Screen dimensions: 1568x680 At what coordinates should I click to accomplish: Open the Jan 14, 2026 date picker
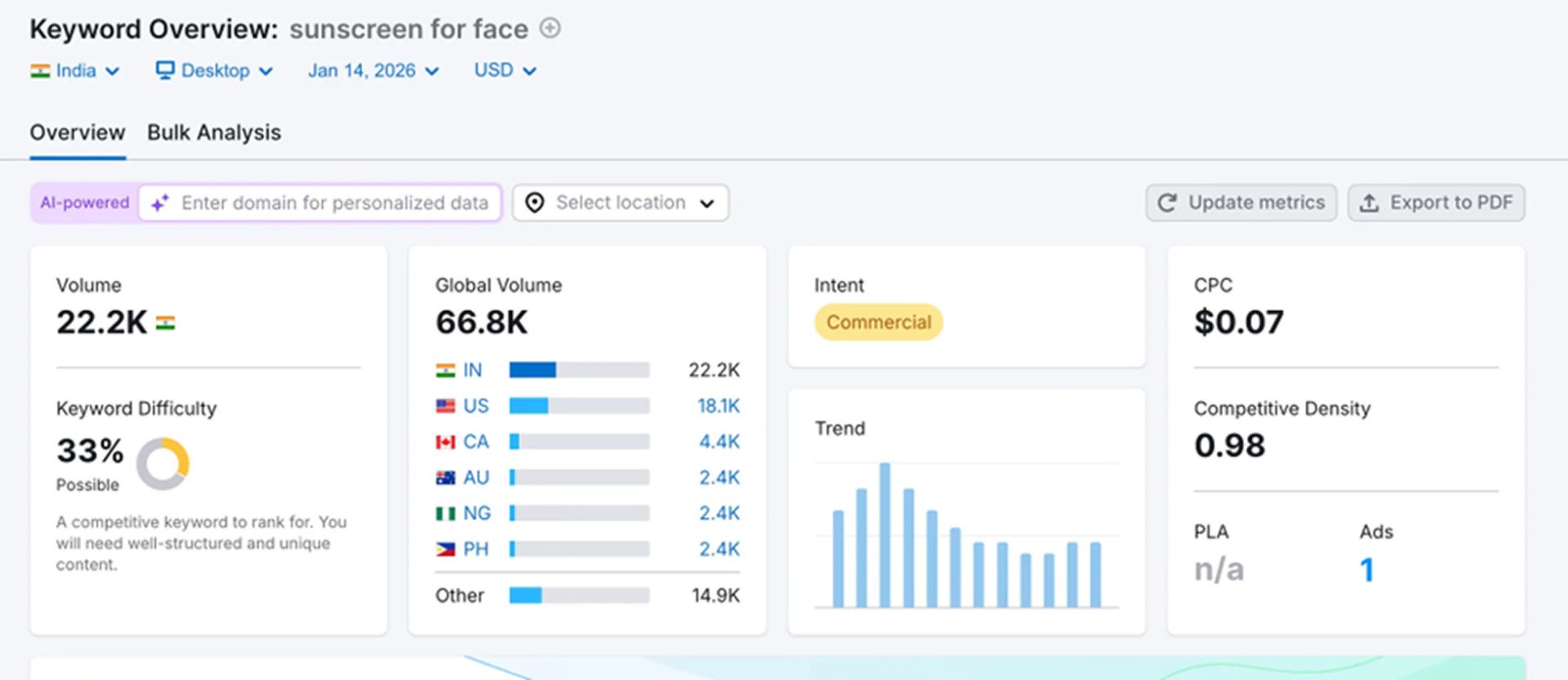(x=373, y=71)
